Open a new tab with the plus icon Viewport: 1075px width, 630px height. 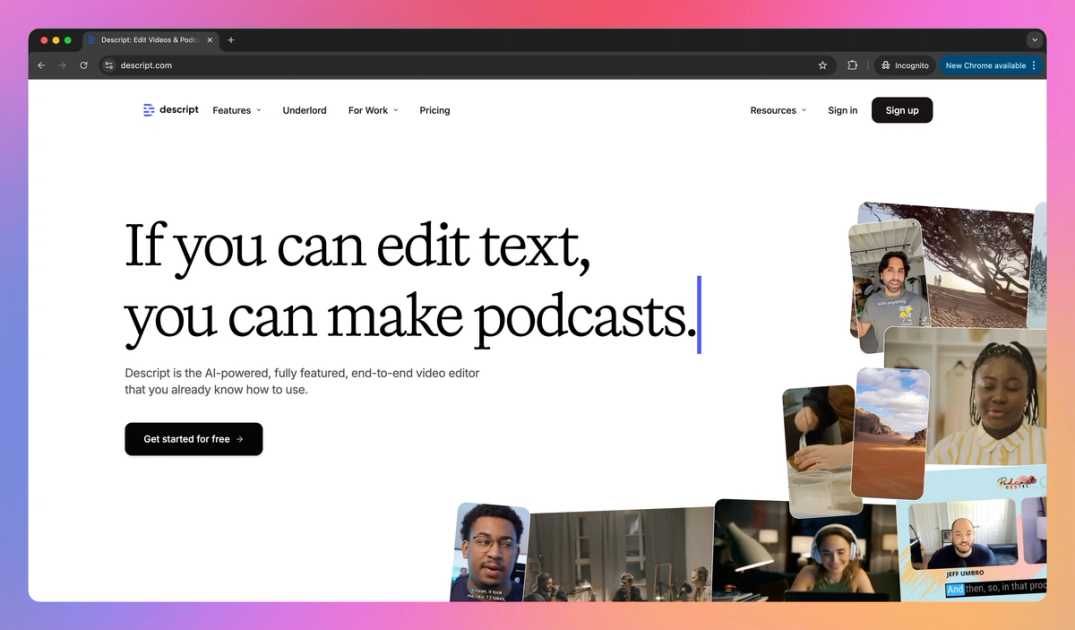coord(230,40)
